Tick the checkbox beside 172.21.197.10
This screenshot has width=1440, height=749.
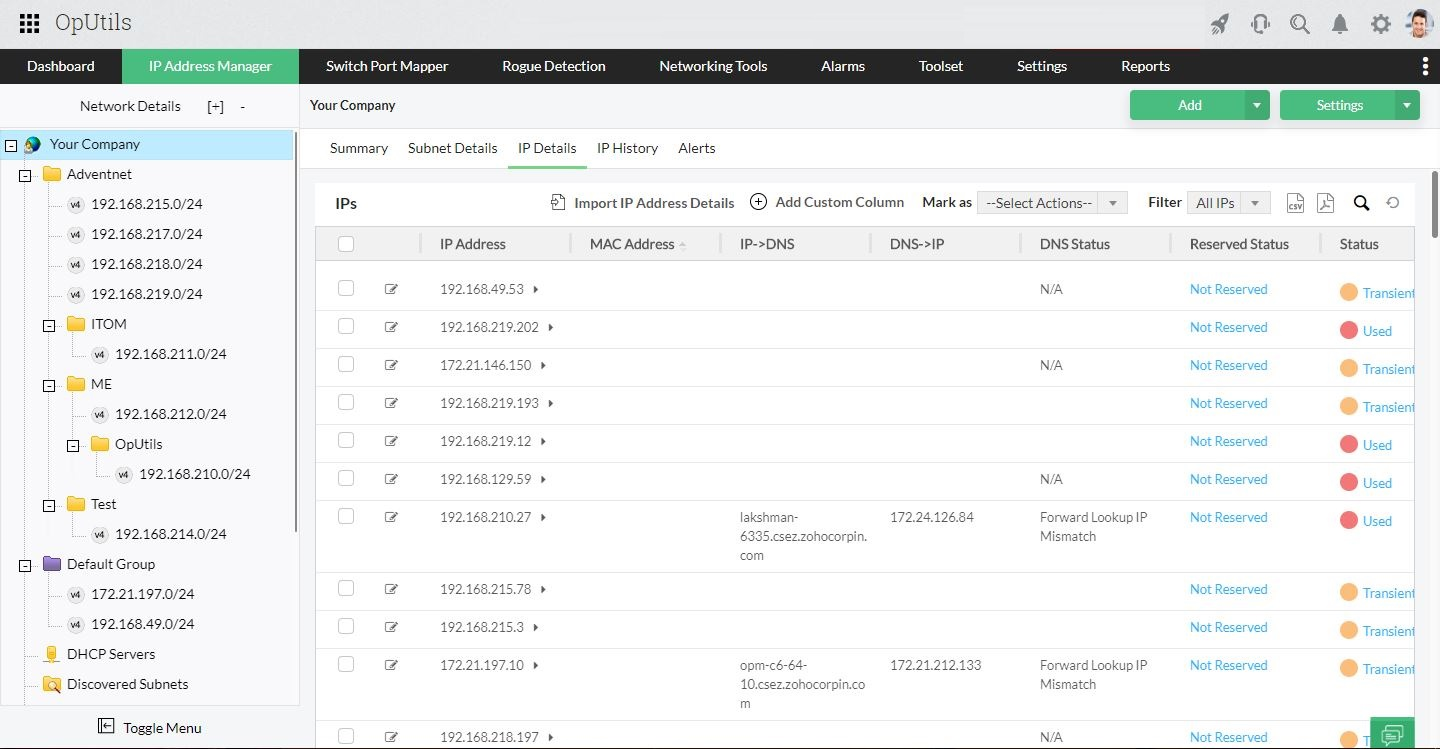pyautogui.click(x=345, y=664)
